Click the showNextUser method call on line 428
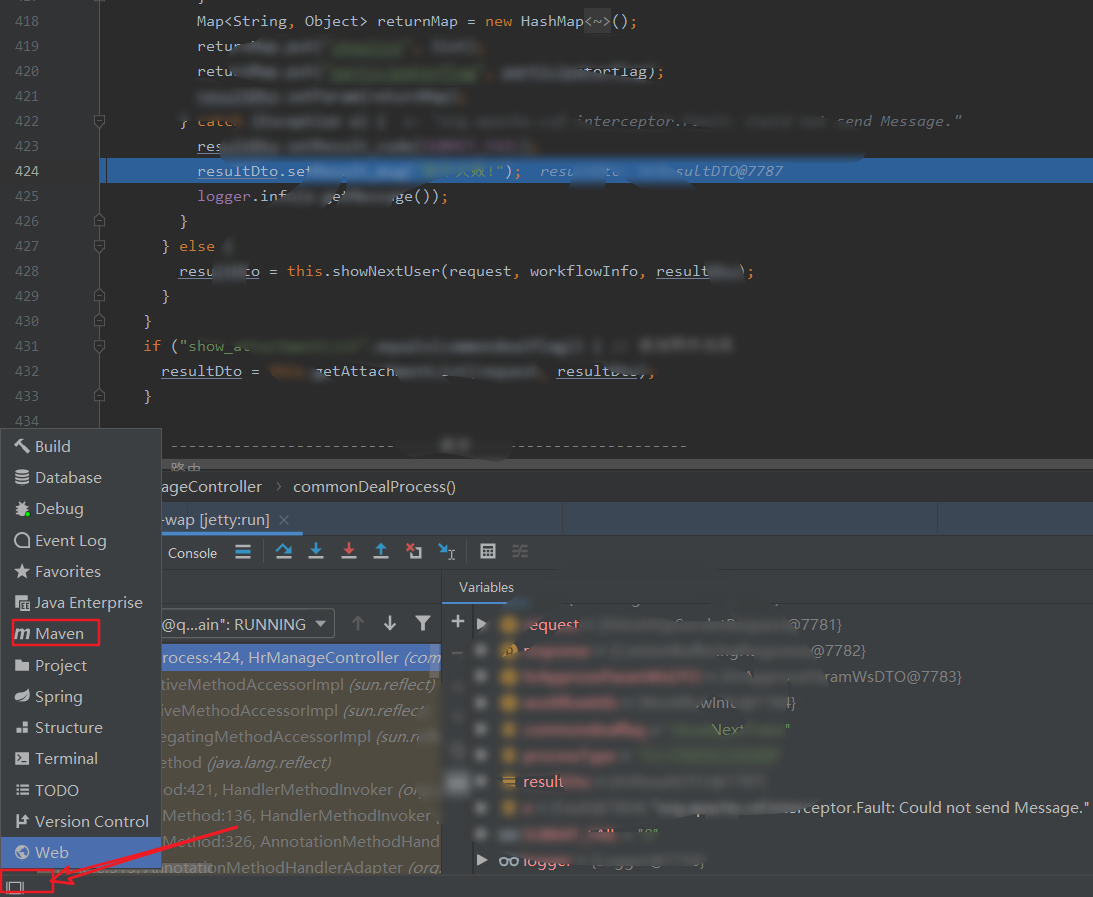 pos(386,271)
